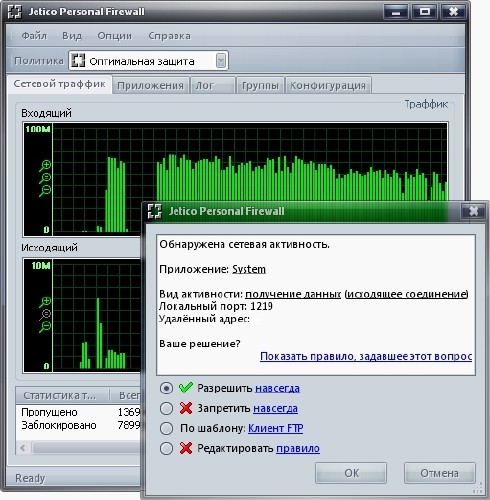This screenshot has height=500, width=490.
Task: Zoom out on the incoming traffic graph
Action: point(45,191)
